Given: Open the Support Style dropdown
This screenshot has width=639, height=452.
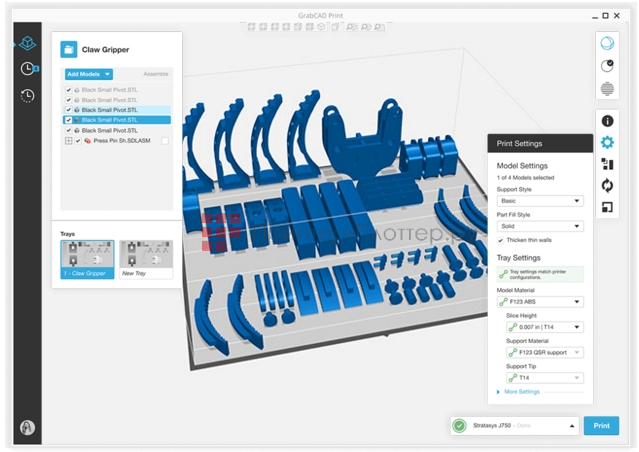Looking at the screenshot, I should [x=540, y=200].
